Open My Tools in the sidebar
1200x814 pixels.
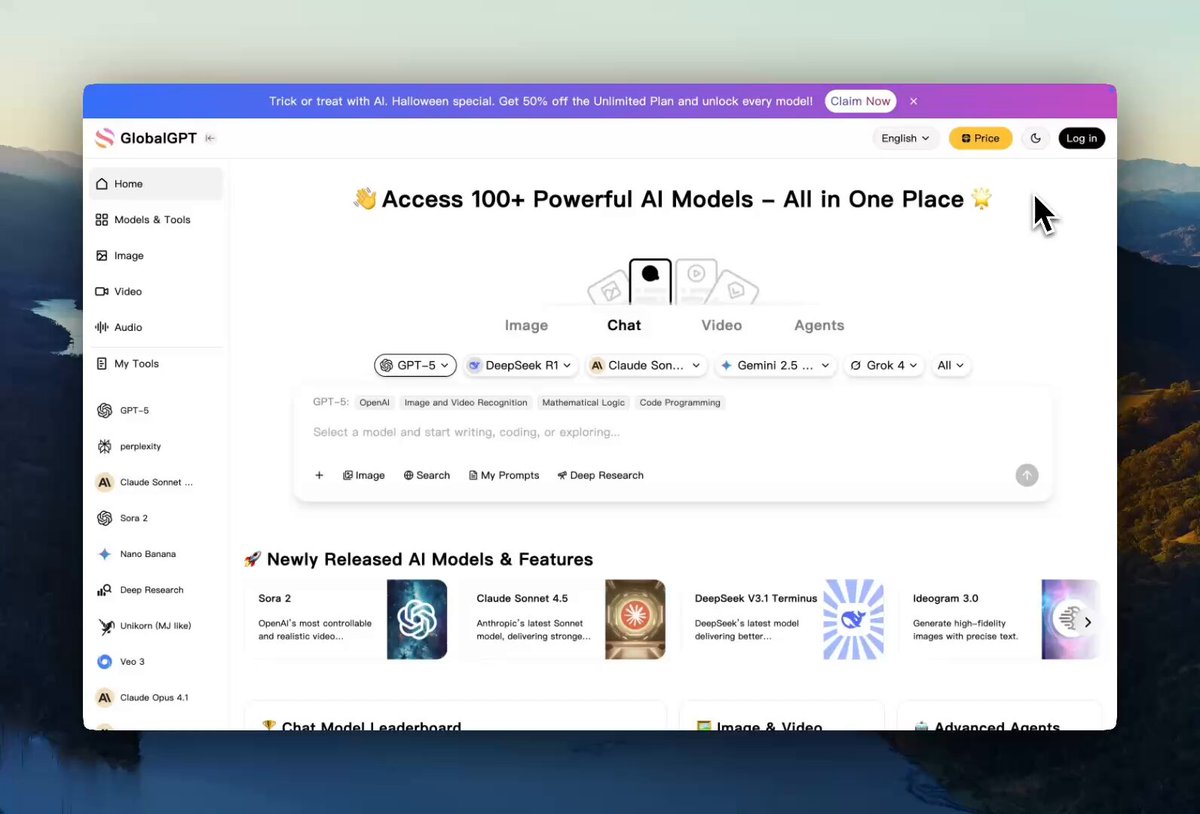point(156,364)
